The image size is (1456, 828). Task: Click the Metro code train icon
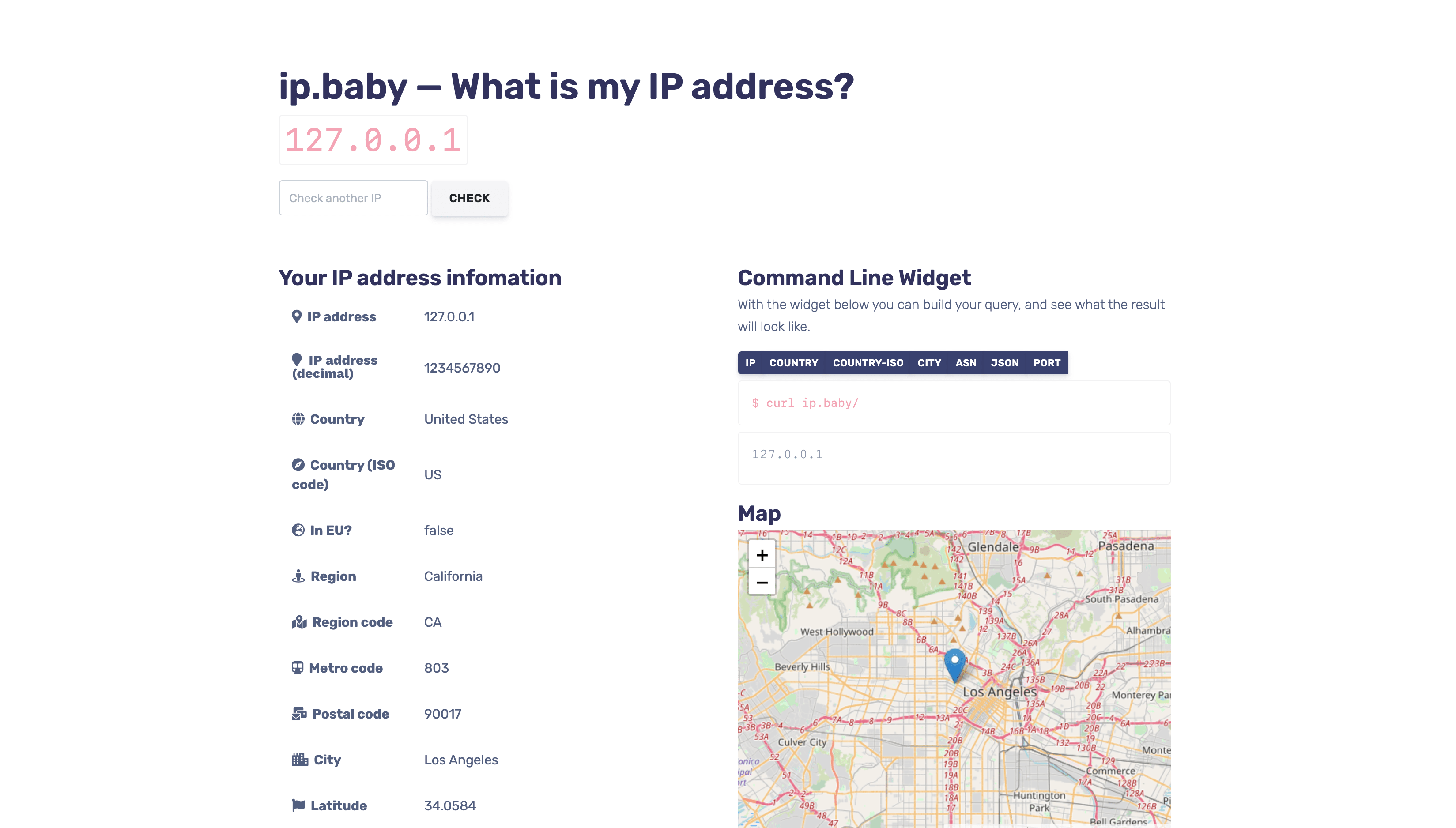click(x=298, y=668)
